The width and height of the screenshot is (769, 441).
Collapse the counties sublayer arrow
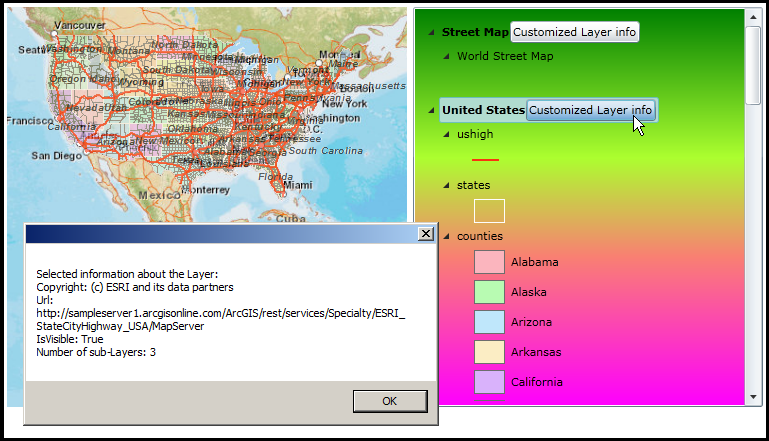pos(447,236)
